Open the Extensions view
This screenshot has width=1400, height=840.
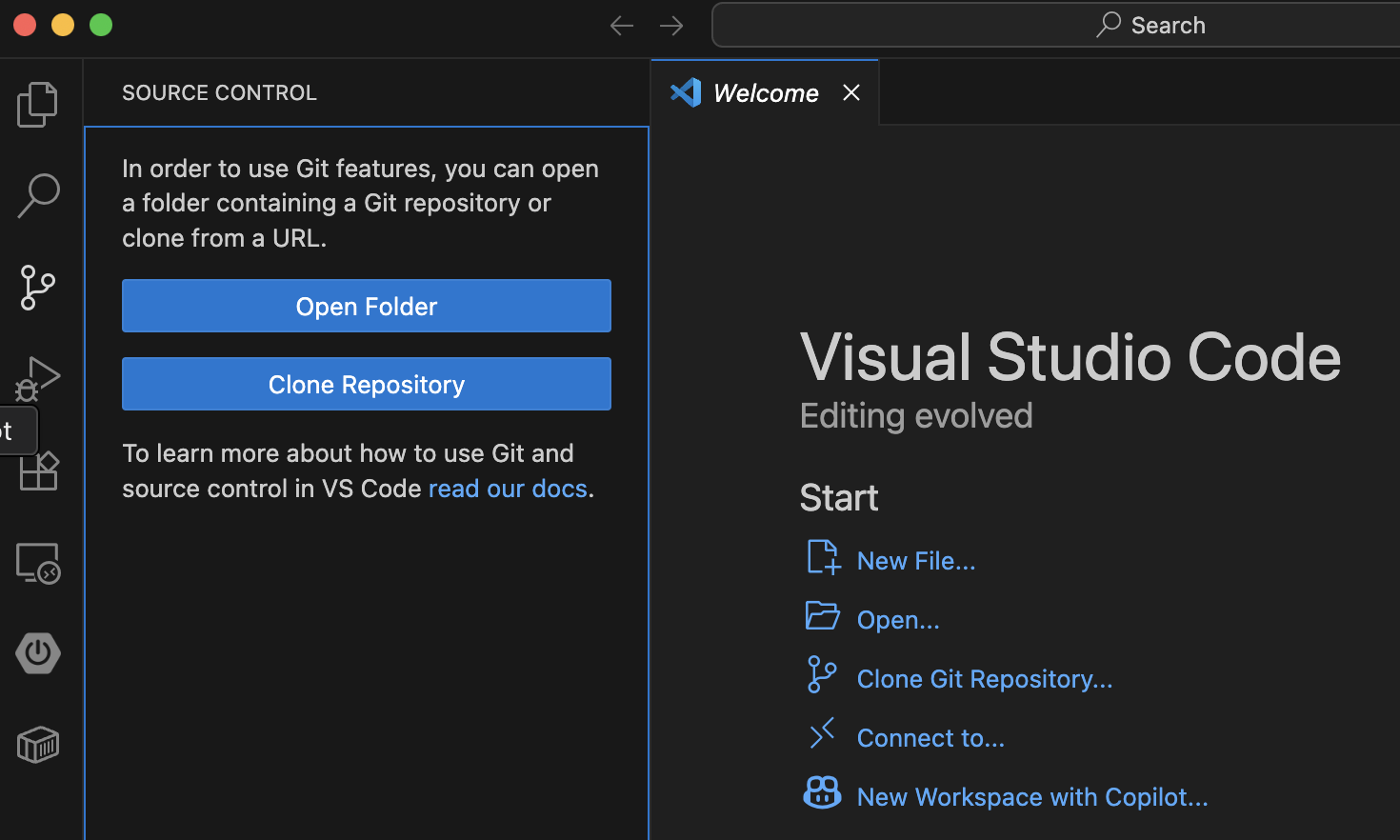point(39,470)
